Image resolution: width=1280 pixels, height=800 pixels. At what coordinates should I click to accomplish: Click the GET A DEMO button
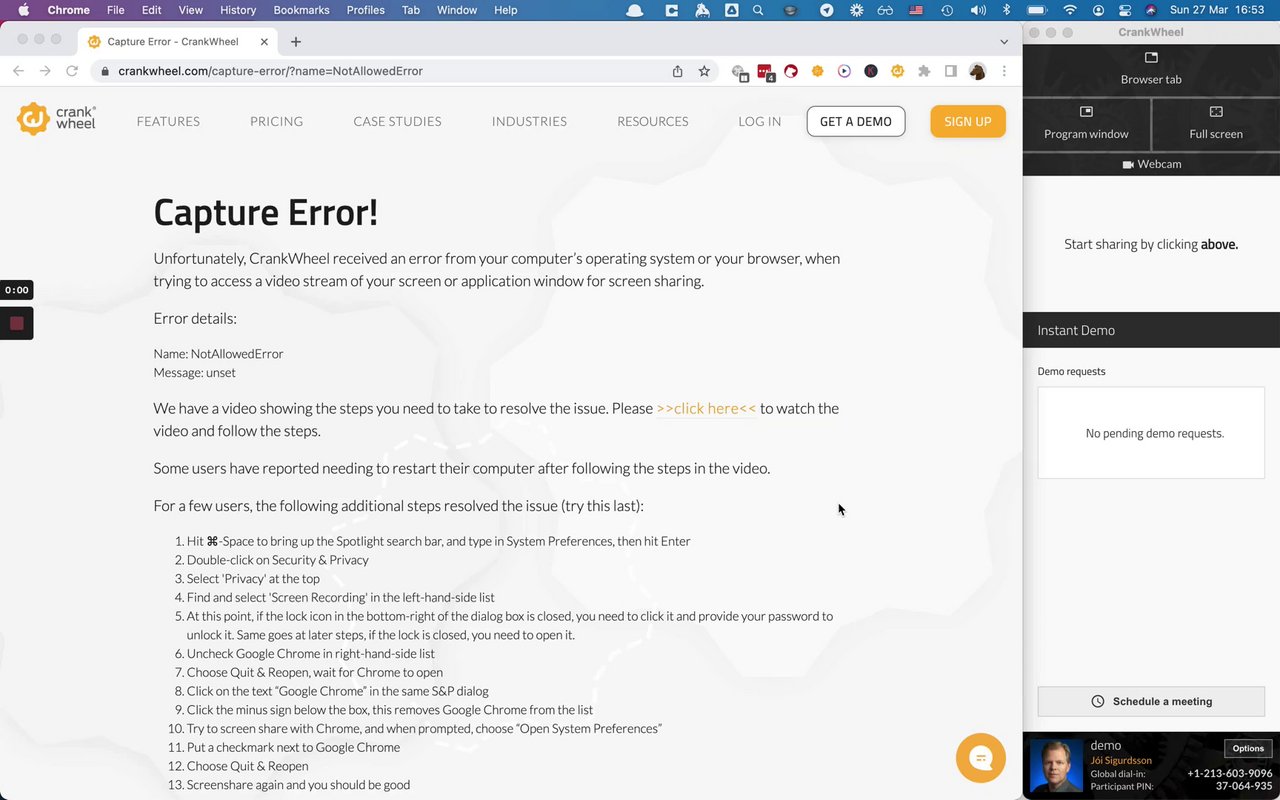click(856, 121)
